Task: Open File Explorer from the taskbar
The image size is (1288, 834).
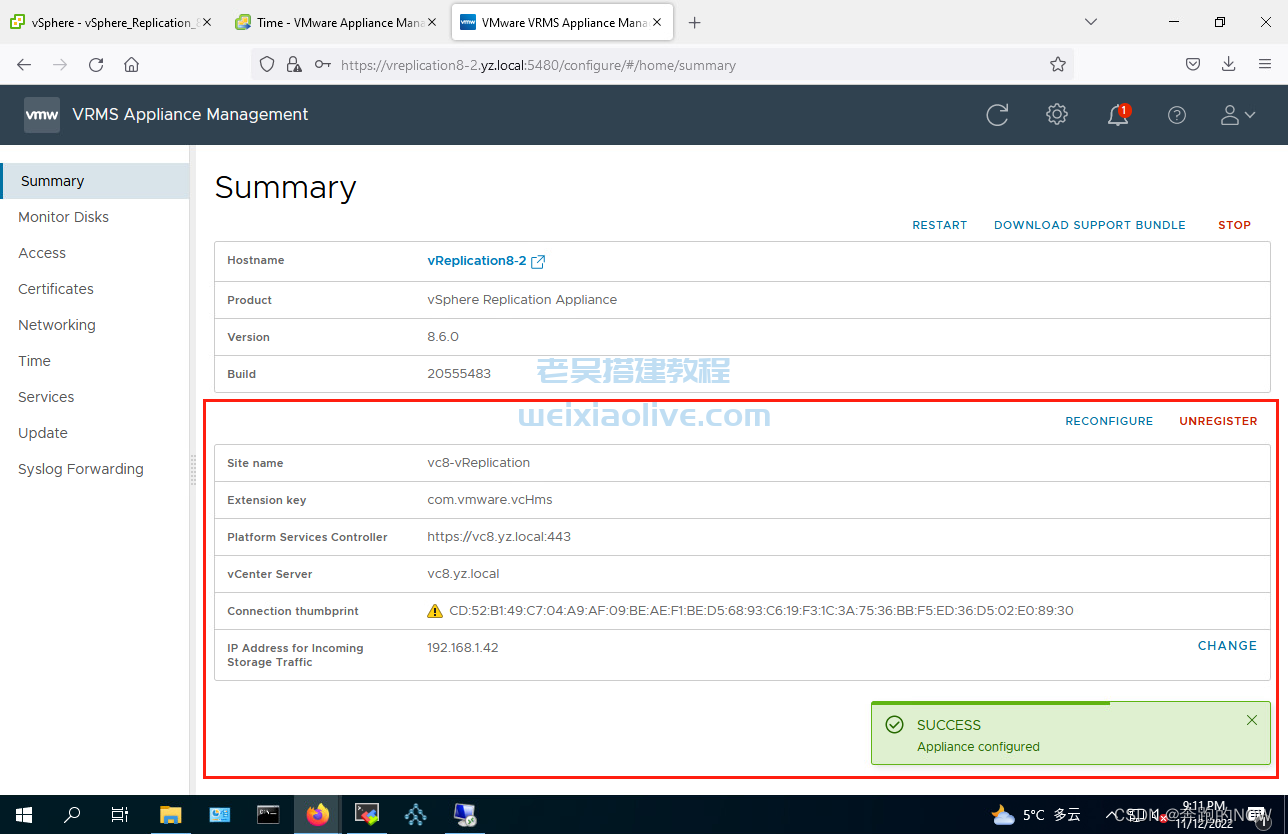Action: [x=170, y=815]
